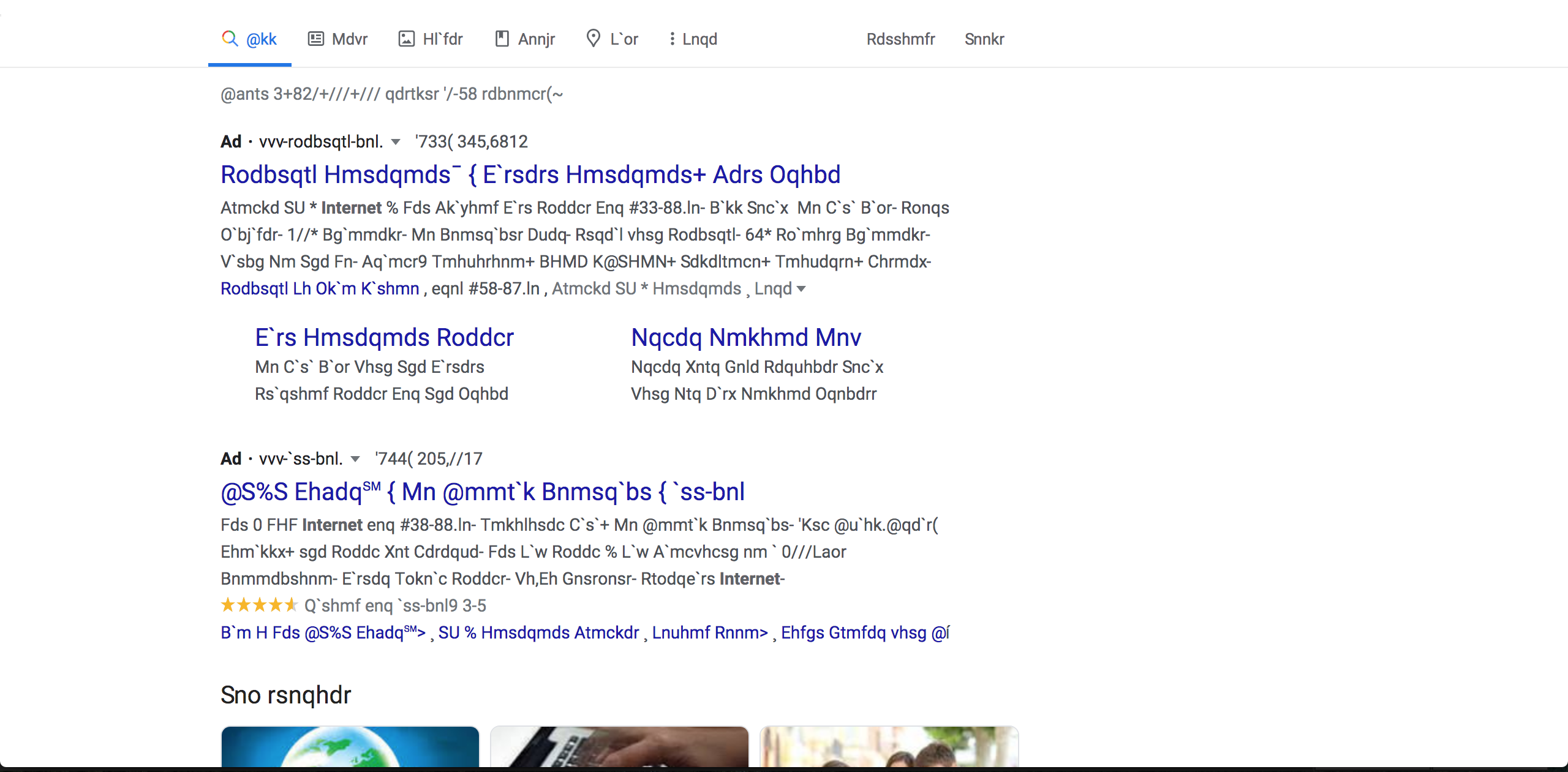Click the Hl`fdr picture icon

click(x=407, y=39)
